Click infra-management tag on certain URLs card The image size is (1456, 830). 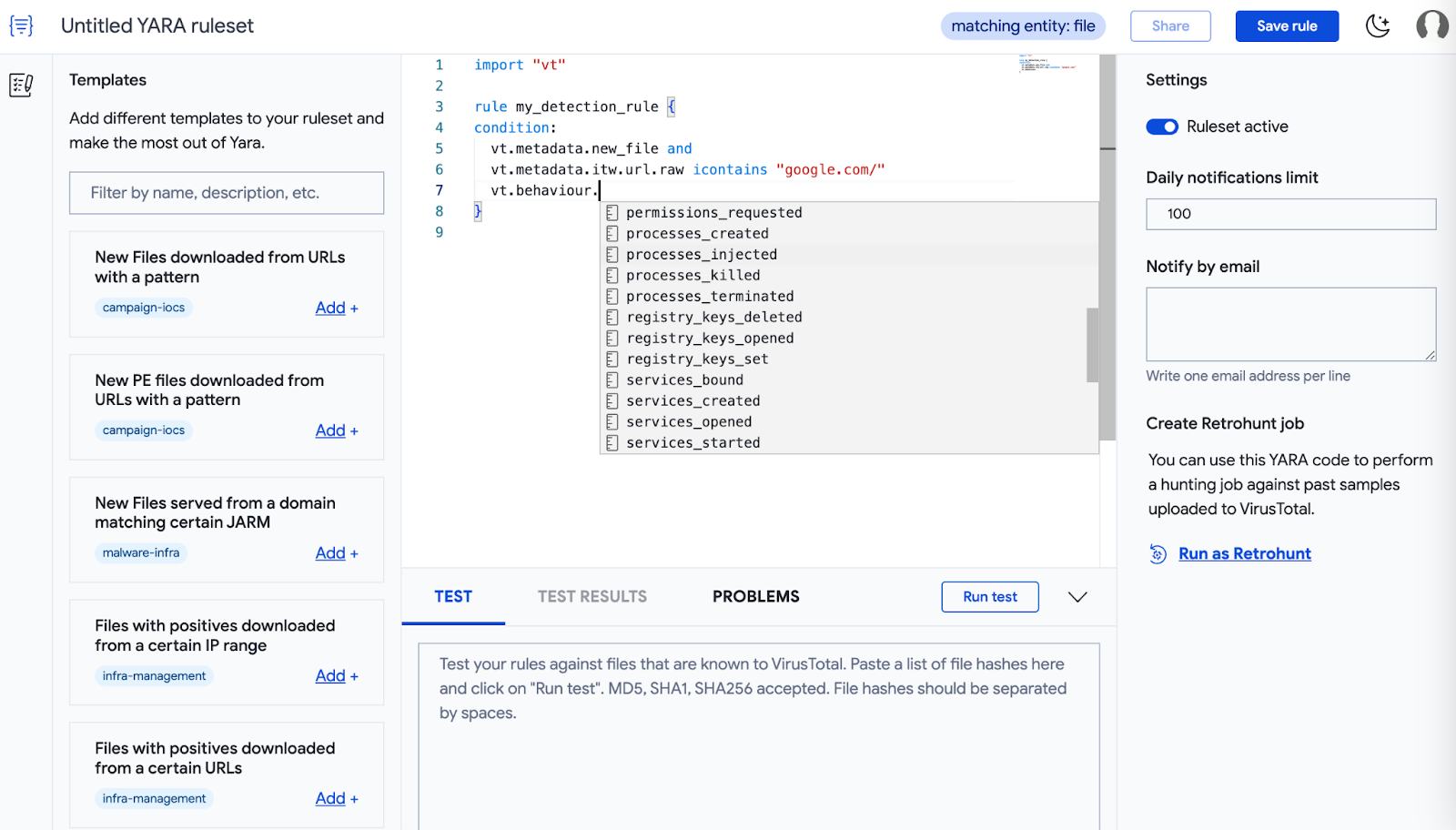[x=154, y=799]
